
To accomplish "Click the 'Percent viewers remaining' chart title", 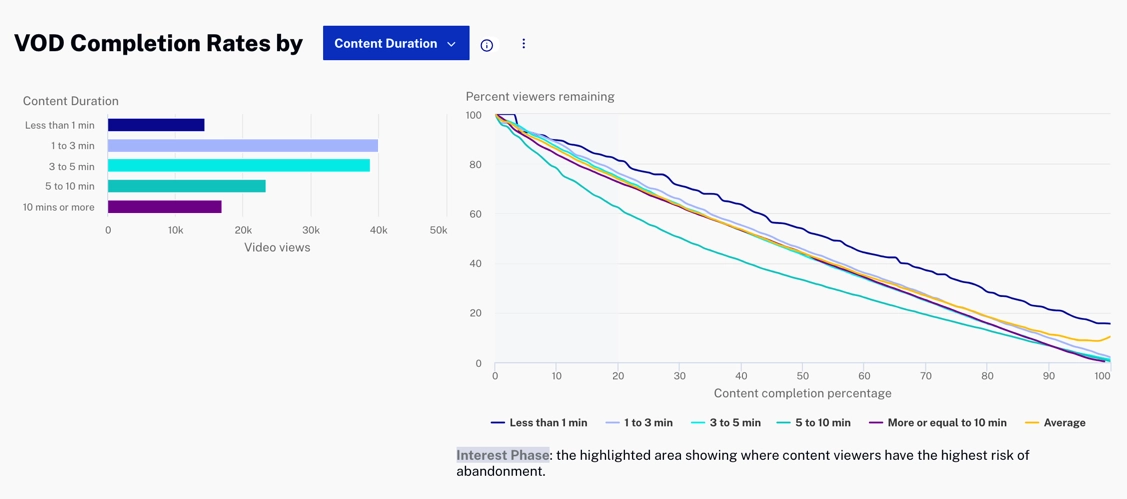I will pos(540,97).
